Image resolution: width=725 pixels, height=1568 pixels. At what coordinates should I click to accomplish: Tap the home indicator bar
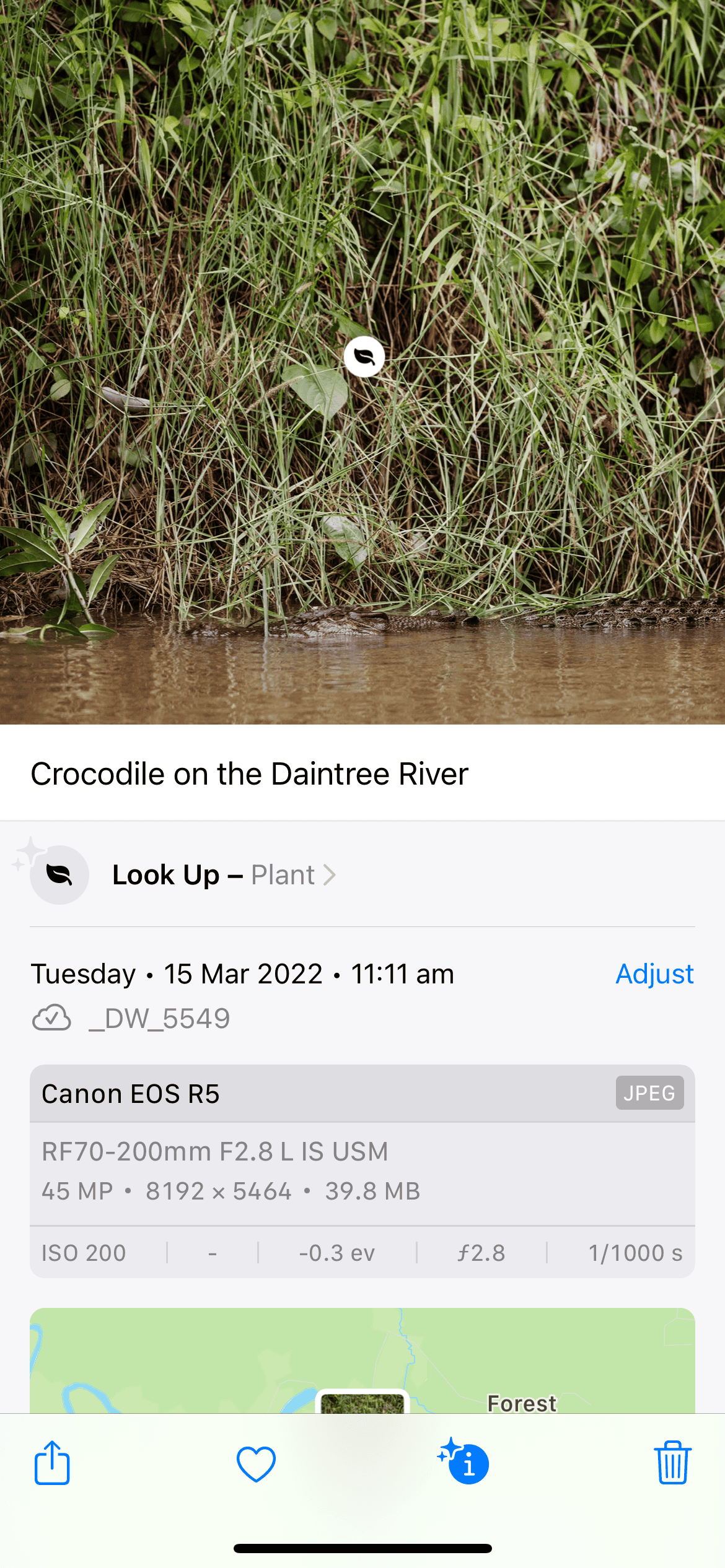click(x=362, y=1548)
